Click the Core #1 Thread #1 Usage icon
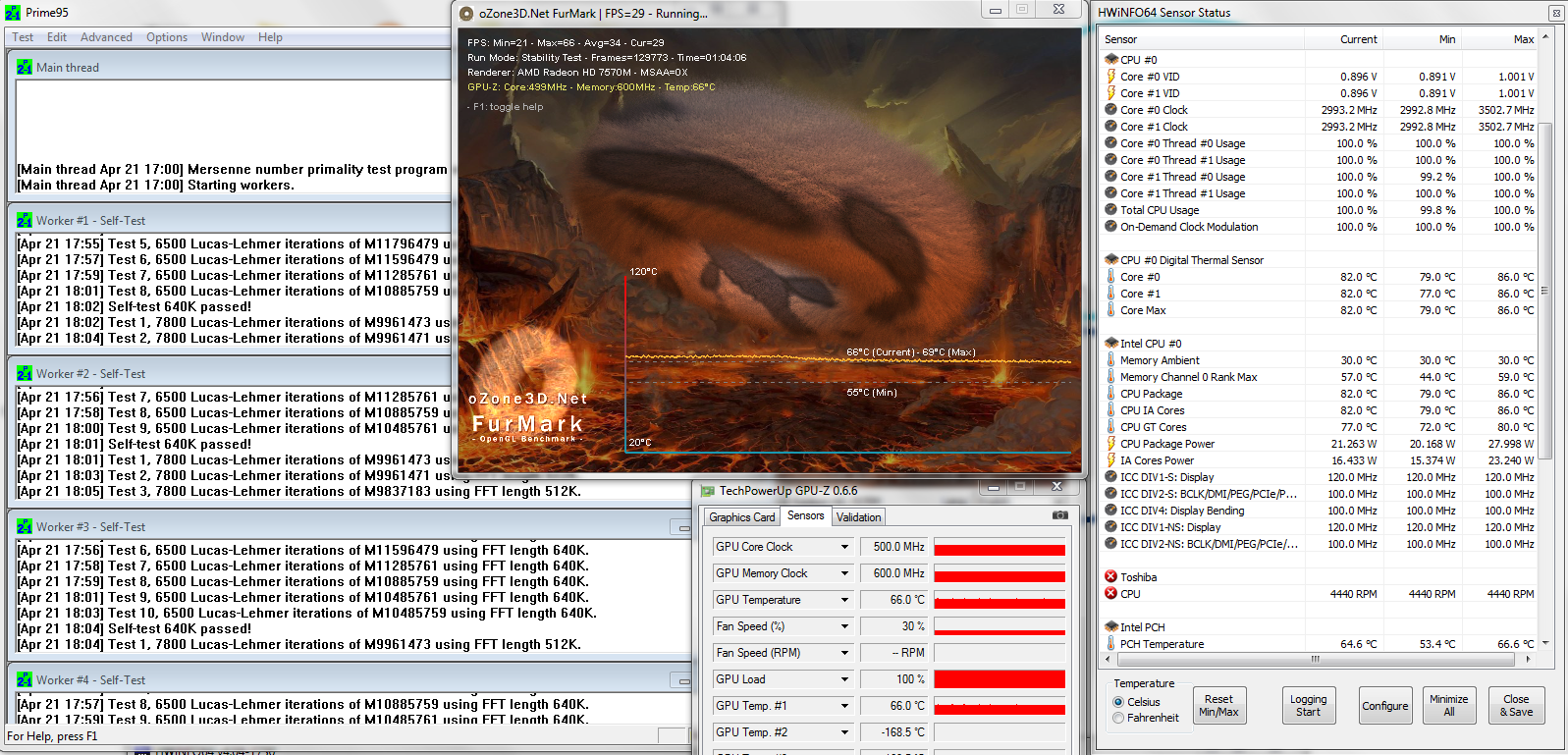Image resolution: width=1568 pixels, height=755 pixels. click(x=1111, y=192)
